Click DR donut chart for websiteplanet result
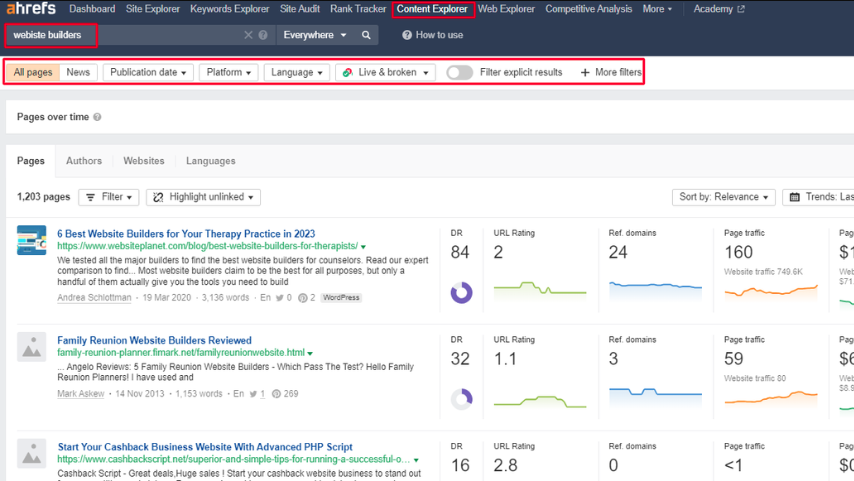Image resolution: width=854 pixels, height=481 pixels. (x=461, y=293)
